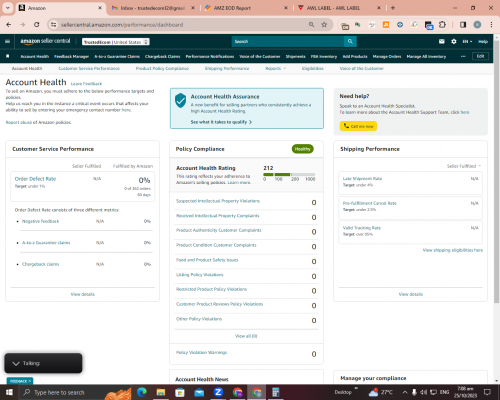Click View details under Customer Service Performance

coord(83,294)
